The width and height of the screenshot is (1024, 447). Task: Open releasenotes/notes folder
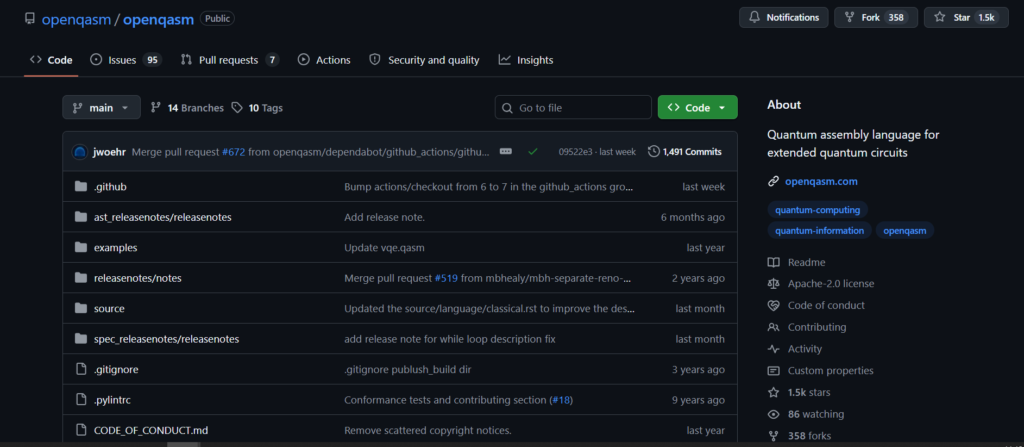(138, 278)
